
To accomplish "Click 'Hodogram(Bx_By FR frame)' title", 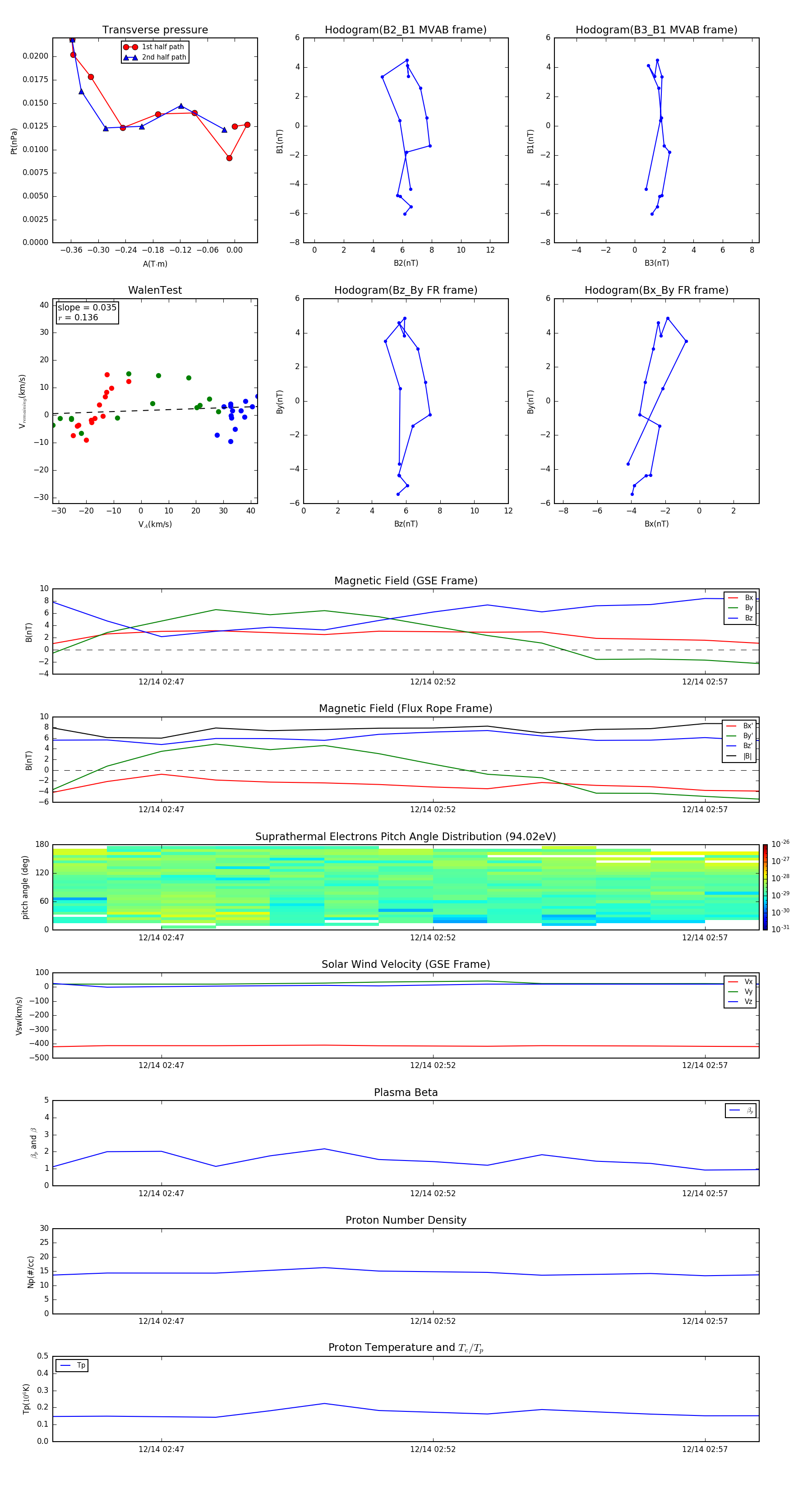I will (656, 290).
